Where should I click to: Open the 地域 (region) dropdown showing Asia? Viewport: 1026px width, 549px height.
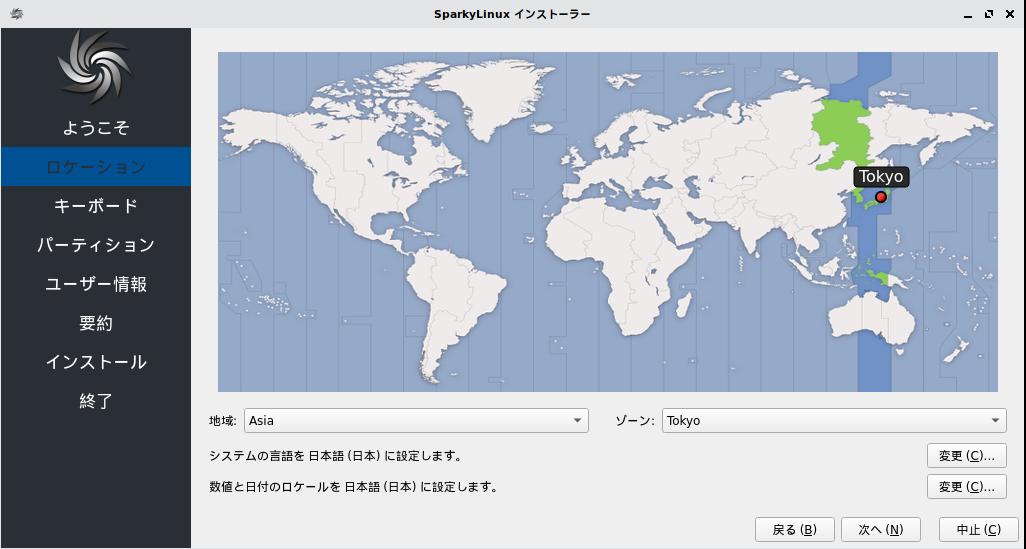click(x=416, y=420)
